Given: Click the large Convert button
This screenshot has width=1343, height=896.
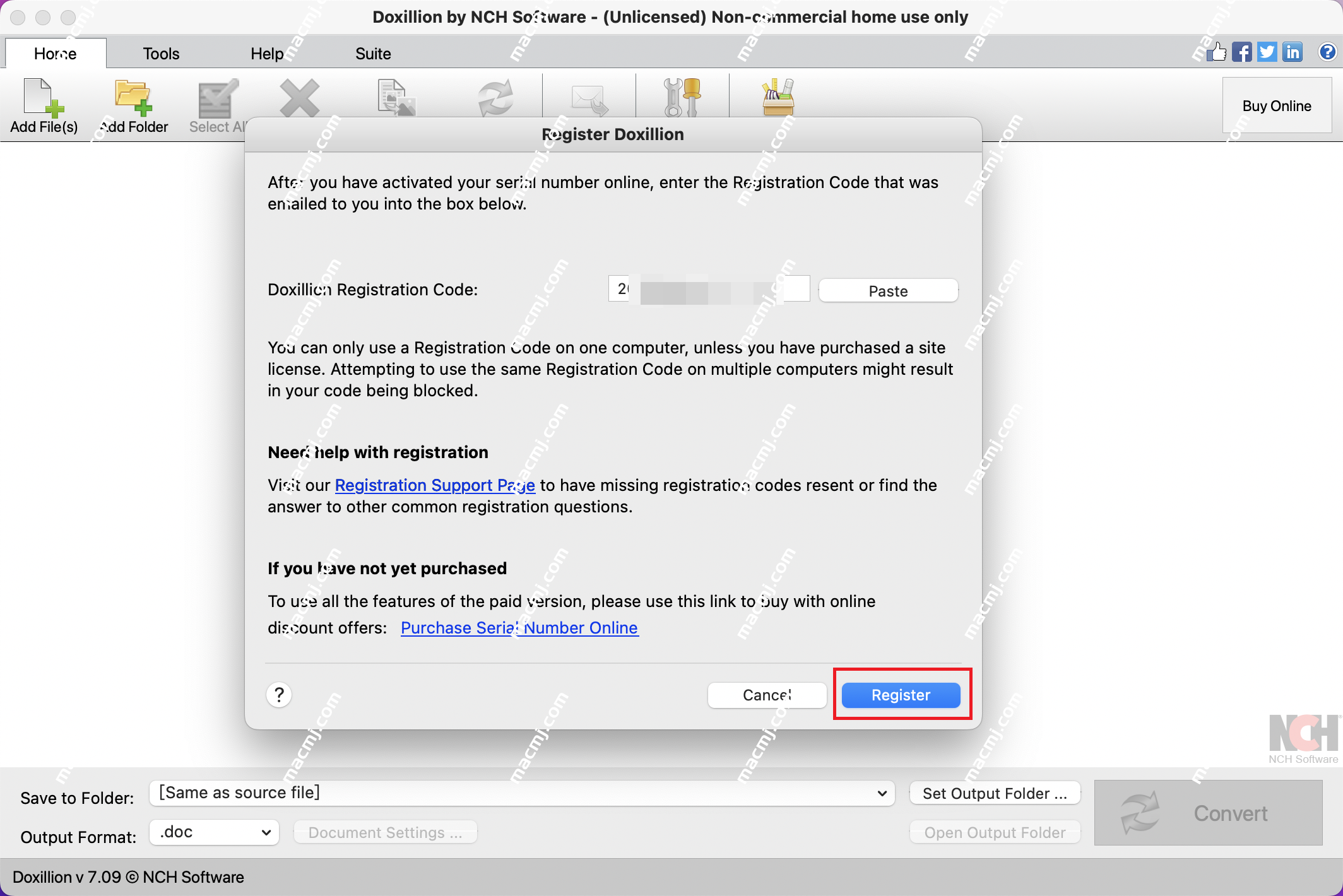Looking at the screenshot, I should 1208,813.
